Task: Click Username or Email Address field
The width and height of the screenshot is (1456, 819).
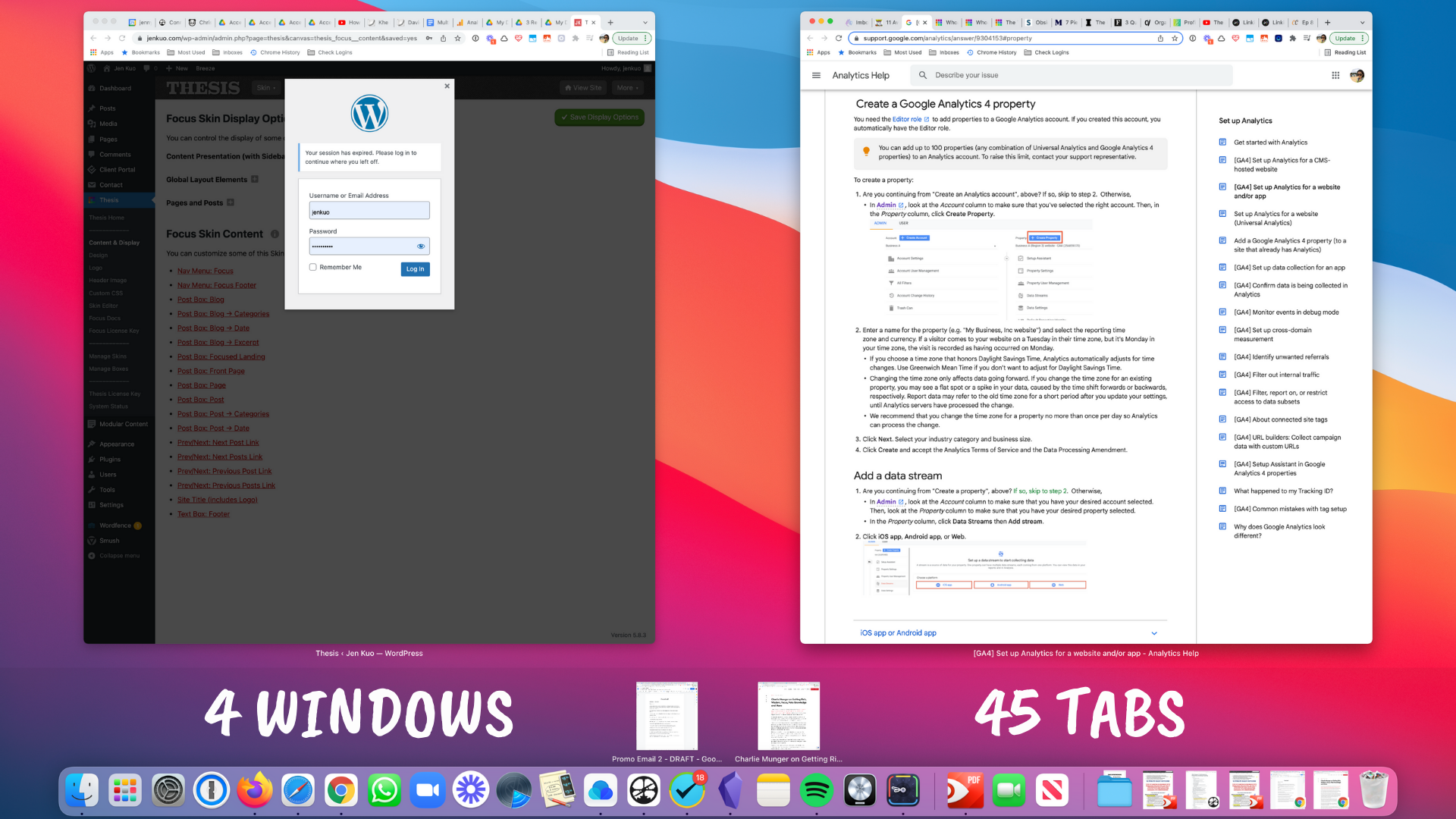Action: [x=369, y=211]
